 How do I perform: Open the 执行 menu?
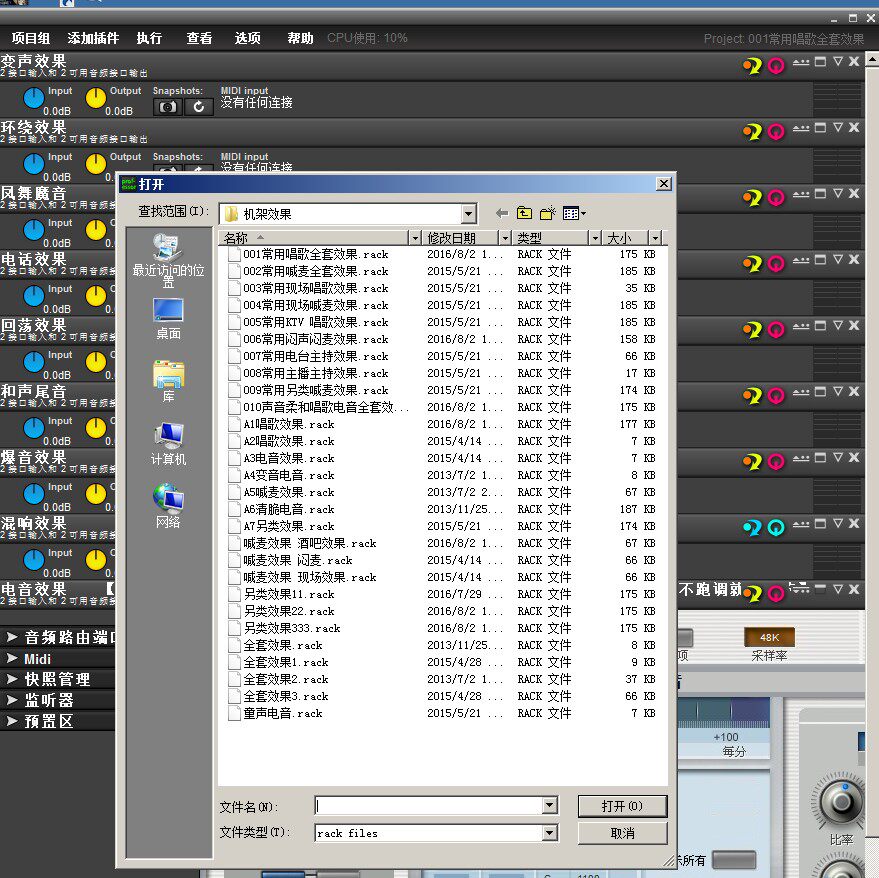pos(149,38)
